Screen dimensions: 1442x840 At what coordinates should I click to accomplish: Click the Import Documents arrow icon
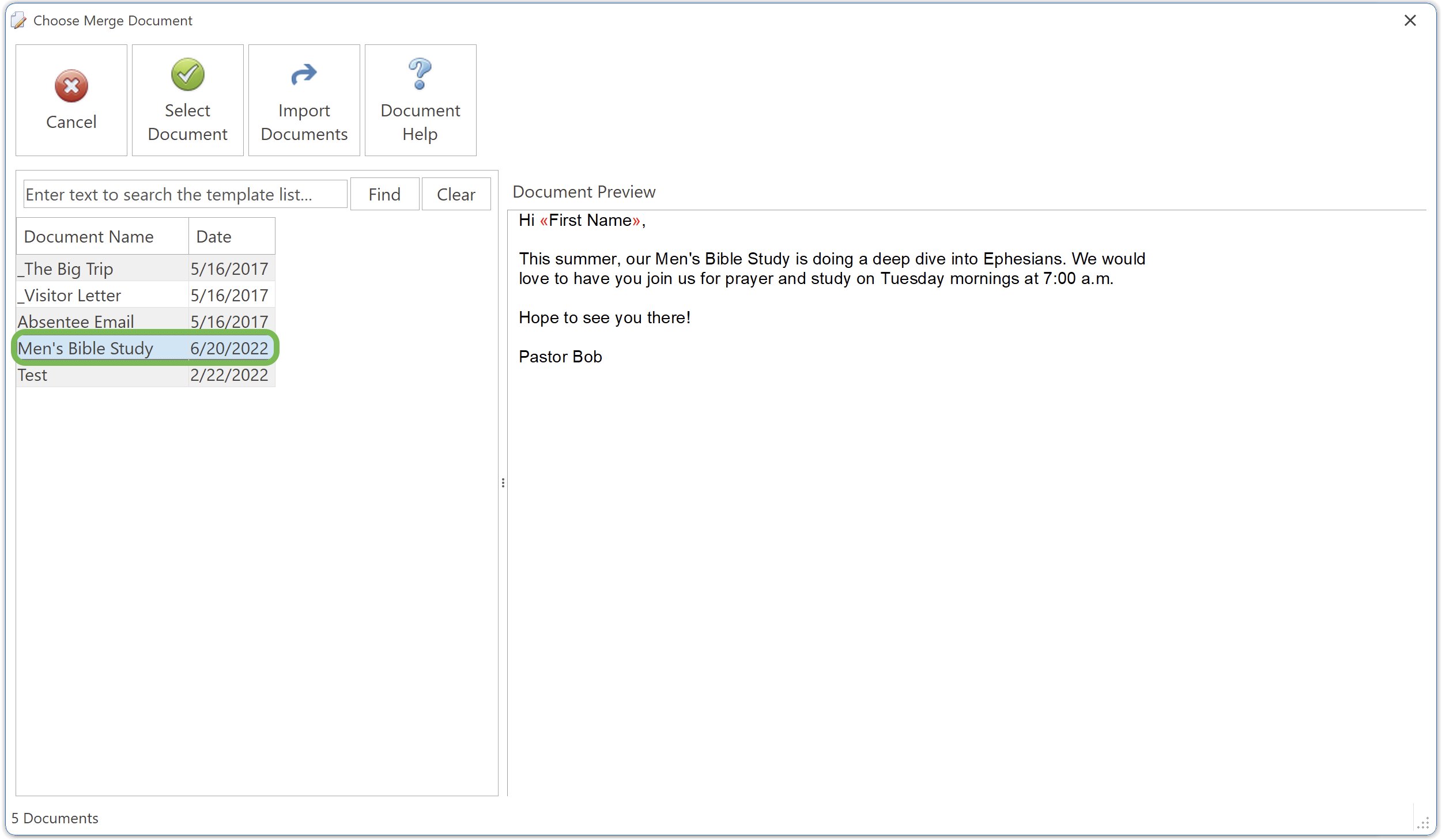pos(304,74)
